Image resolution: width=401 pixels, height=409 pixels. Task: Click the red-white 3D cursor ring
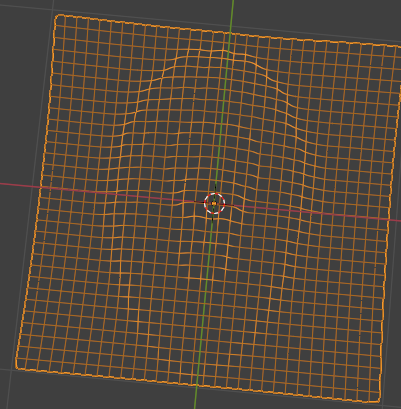pyautogui.click(x=214, y=203)
